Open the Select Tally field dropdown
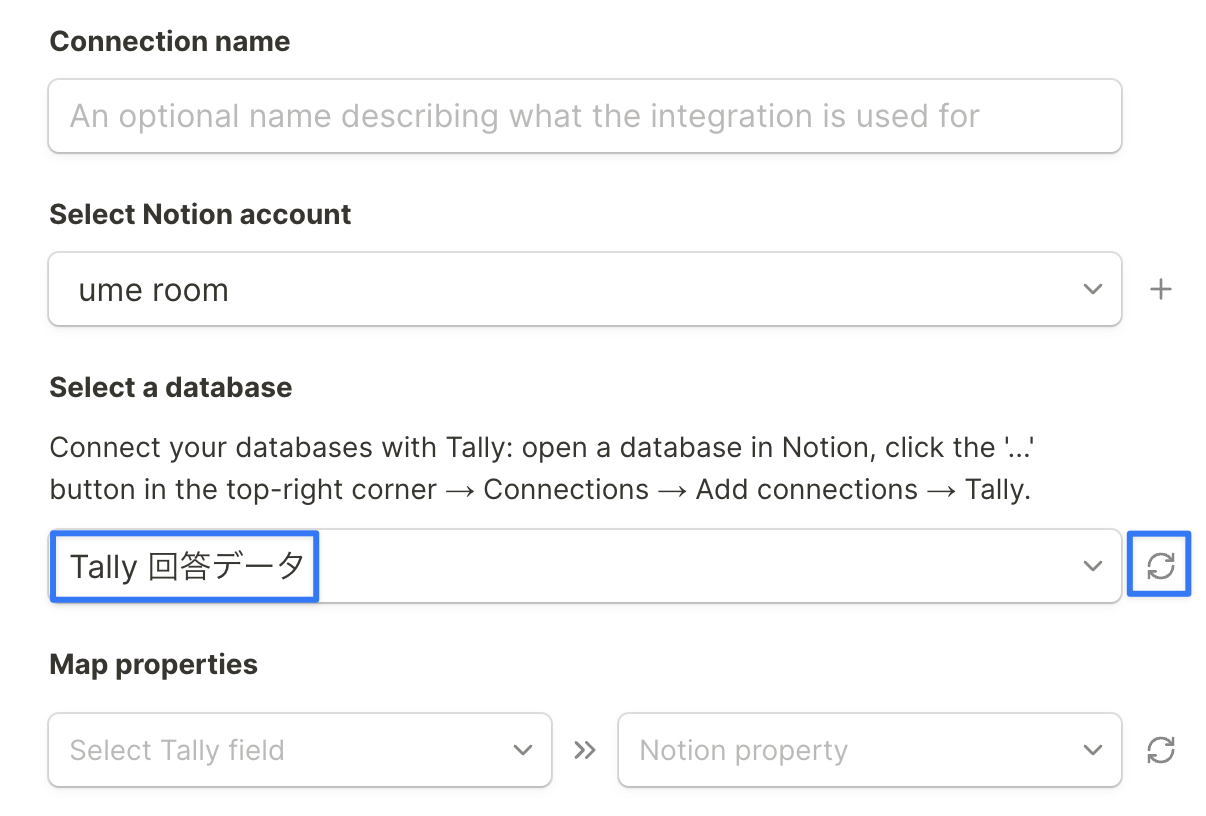1206x816 pixels. (300, 750)
